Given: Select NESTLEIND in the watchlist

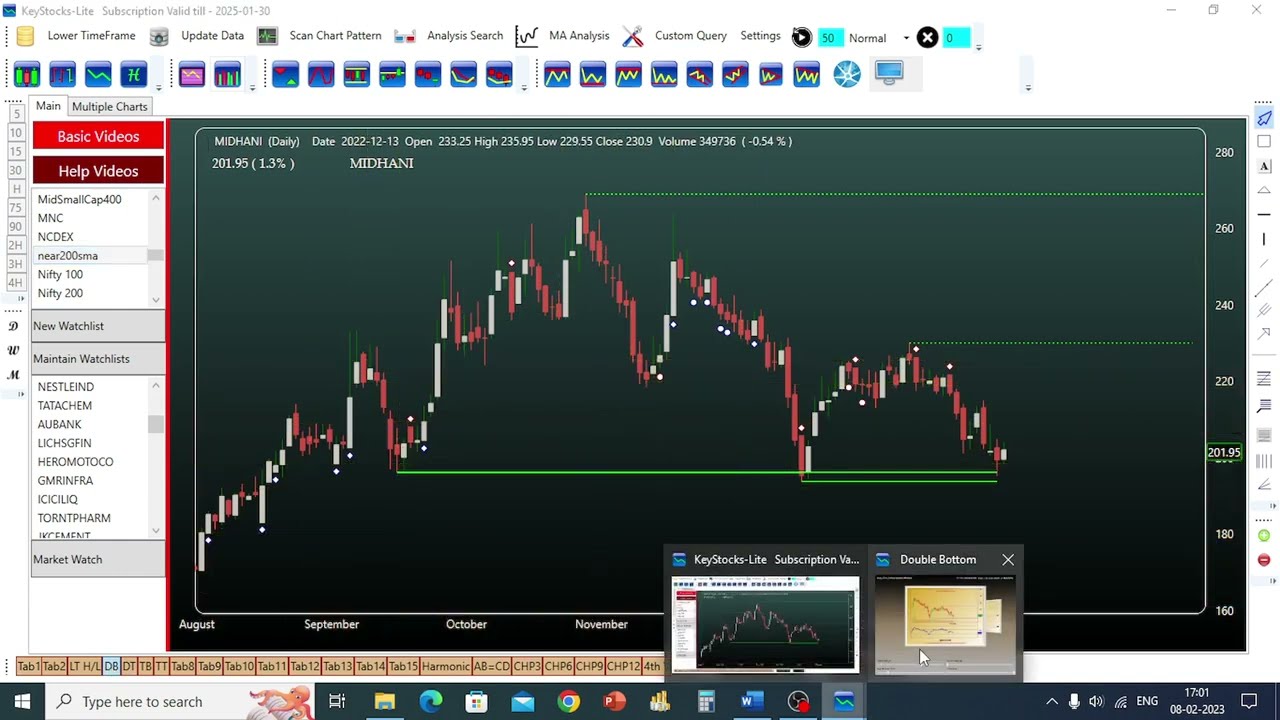Looking at the screenshot, I should [x=66, y=387].
